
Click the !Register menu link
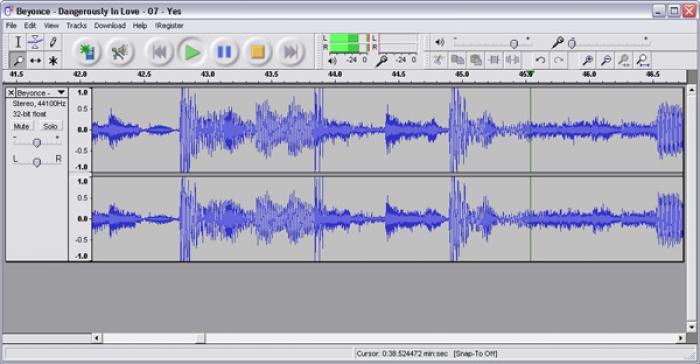point(169,25)
